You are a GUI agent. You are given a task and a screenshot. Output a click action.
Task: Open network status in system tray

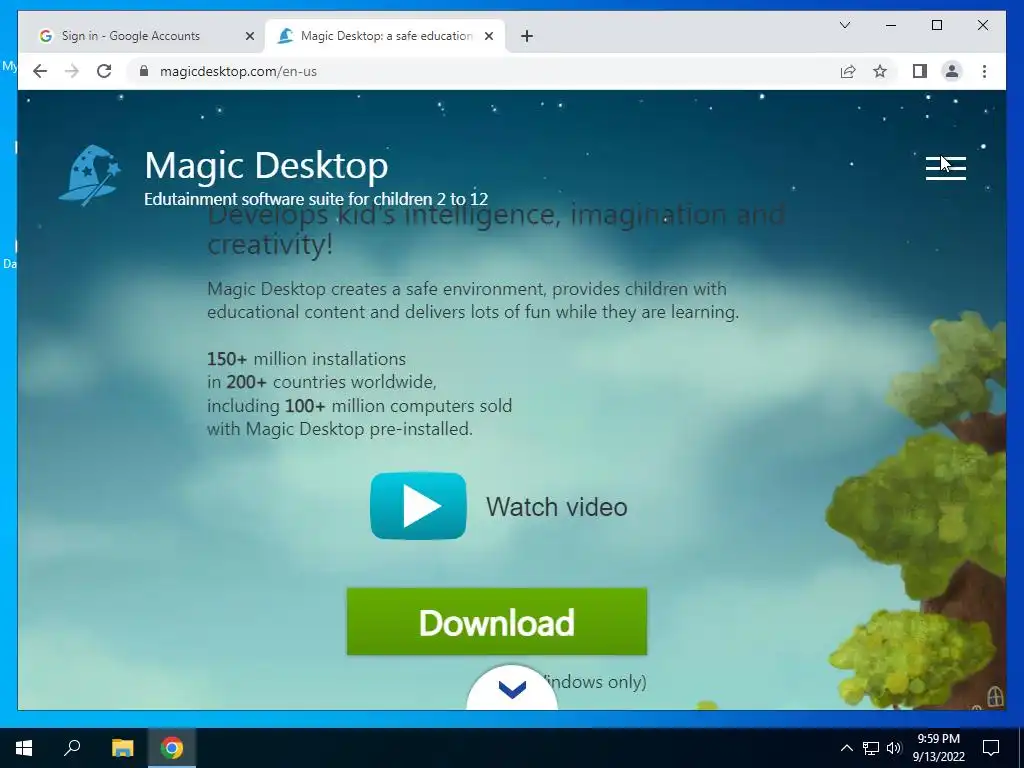pyautogui.click(x=871, y=748)
